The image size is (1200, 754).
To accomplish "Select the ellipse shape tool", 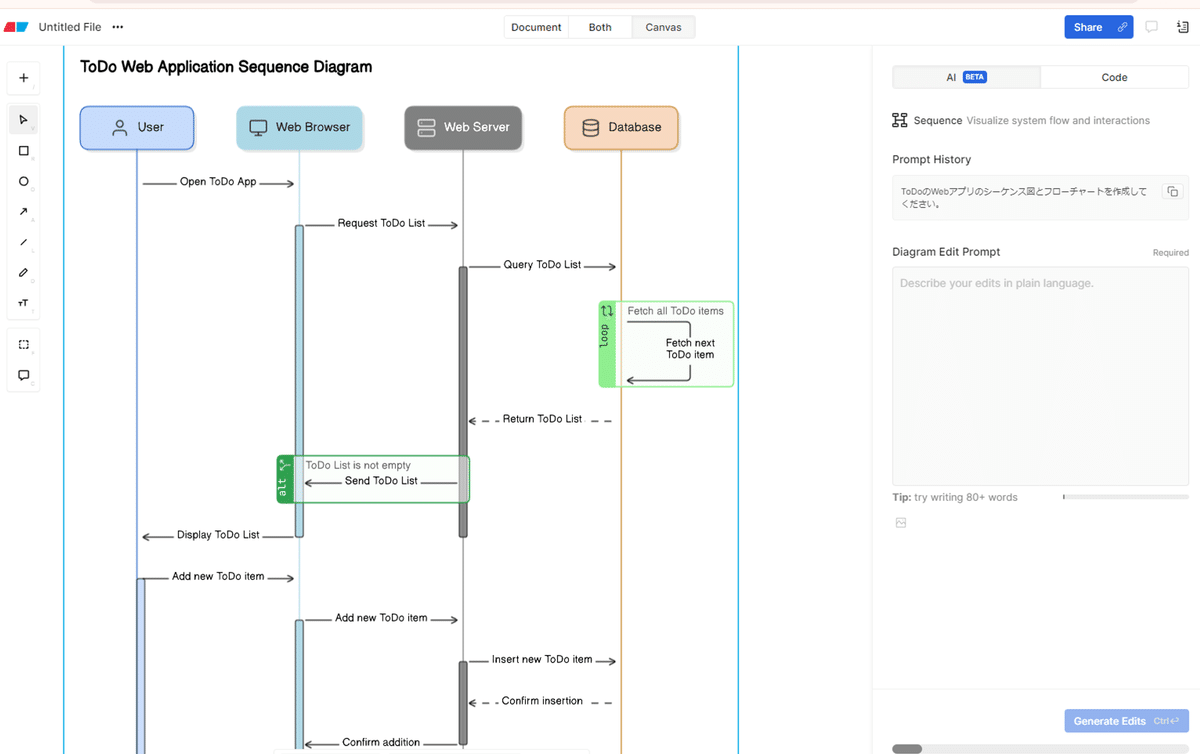I will point(24,181).
